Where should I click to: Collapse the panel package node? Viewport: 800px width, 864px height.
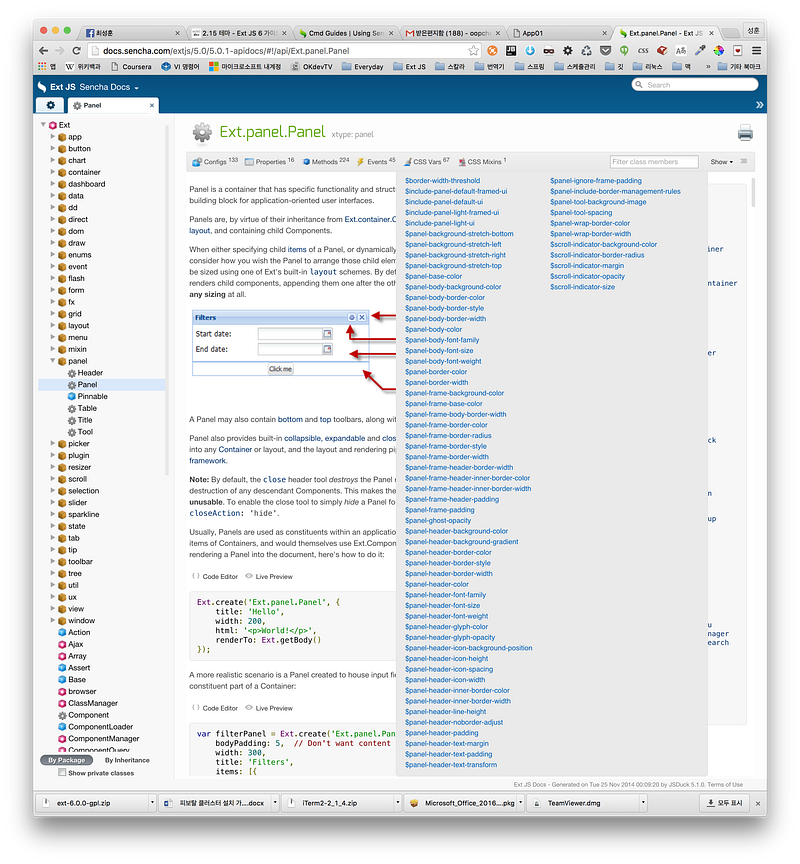tap(53, 361)
